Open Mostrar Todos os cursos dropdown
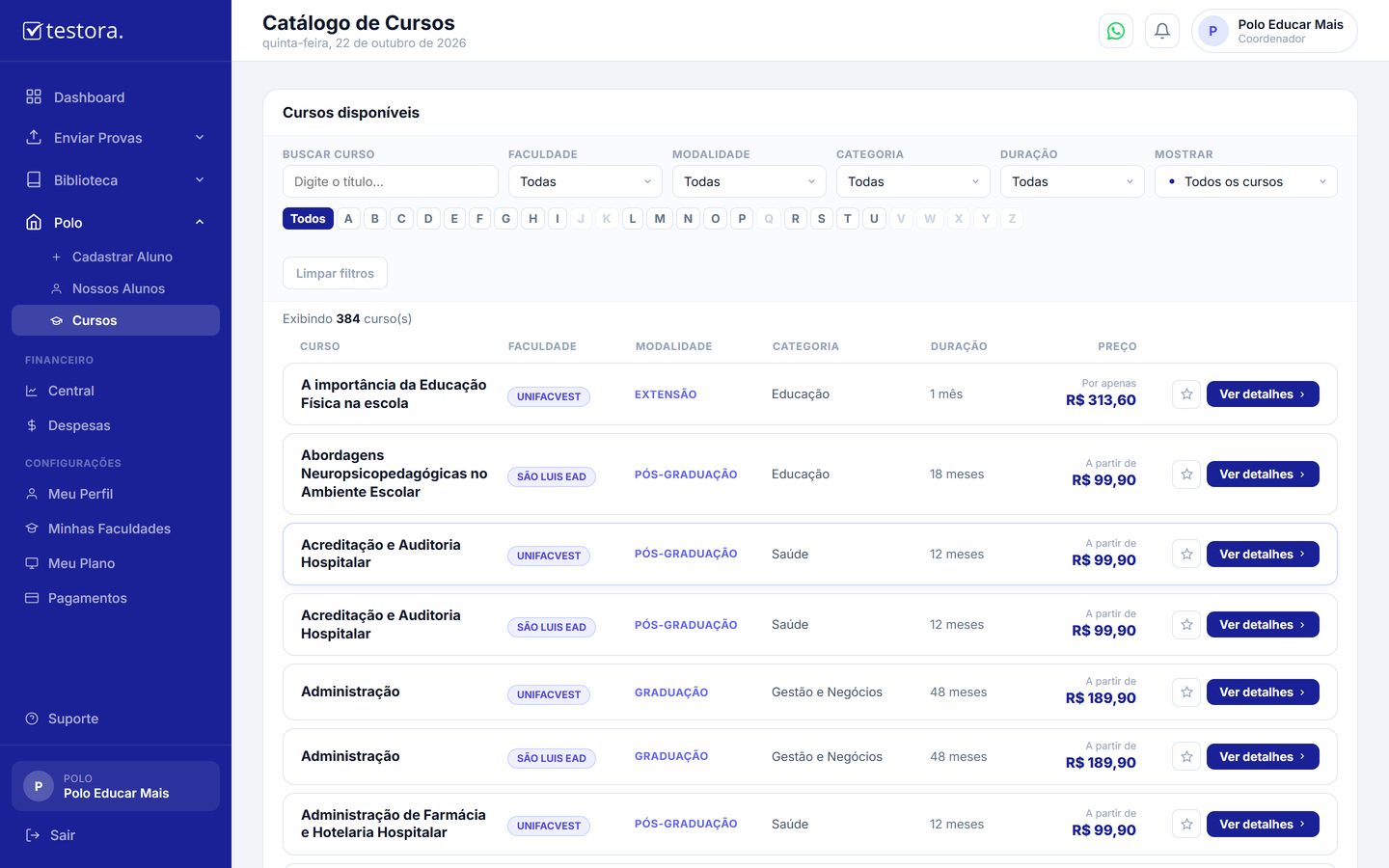This screenshot has width=1389, height=868. pos(1246,181)
